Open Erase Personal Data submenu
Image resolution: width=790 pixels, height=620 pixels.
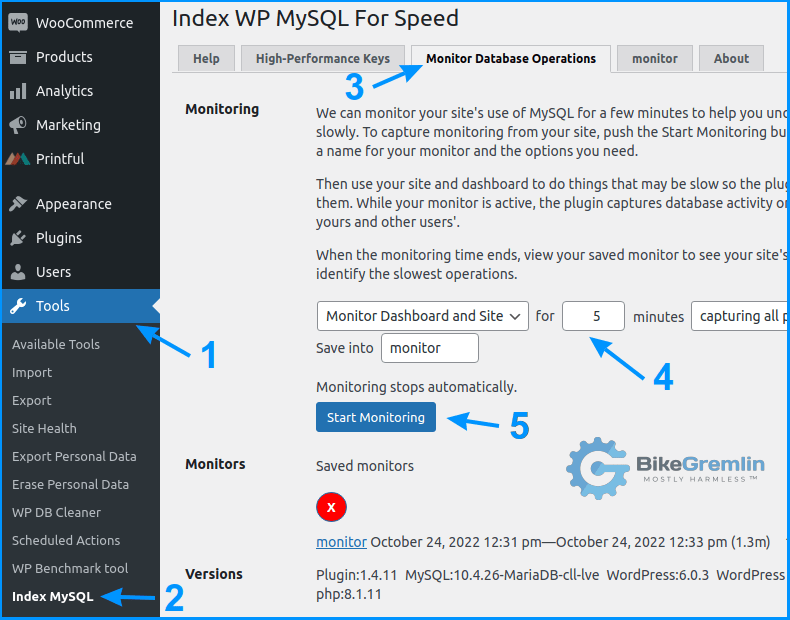point(71,485)
